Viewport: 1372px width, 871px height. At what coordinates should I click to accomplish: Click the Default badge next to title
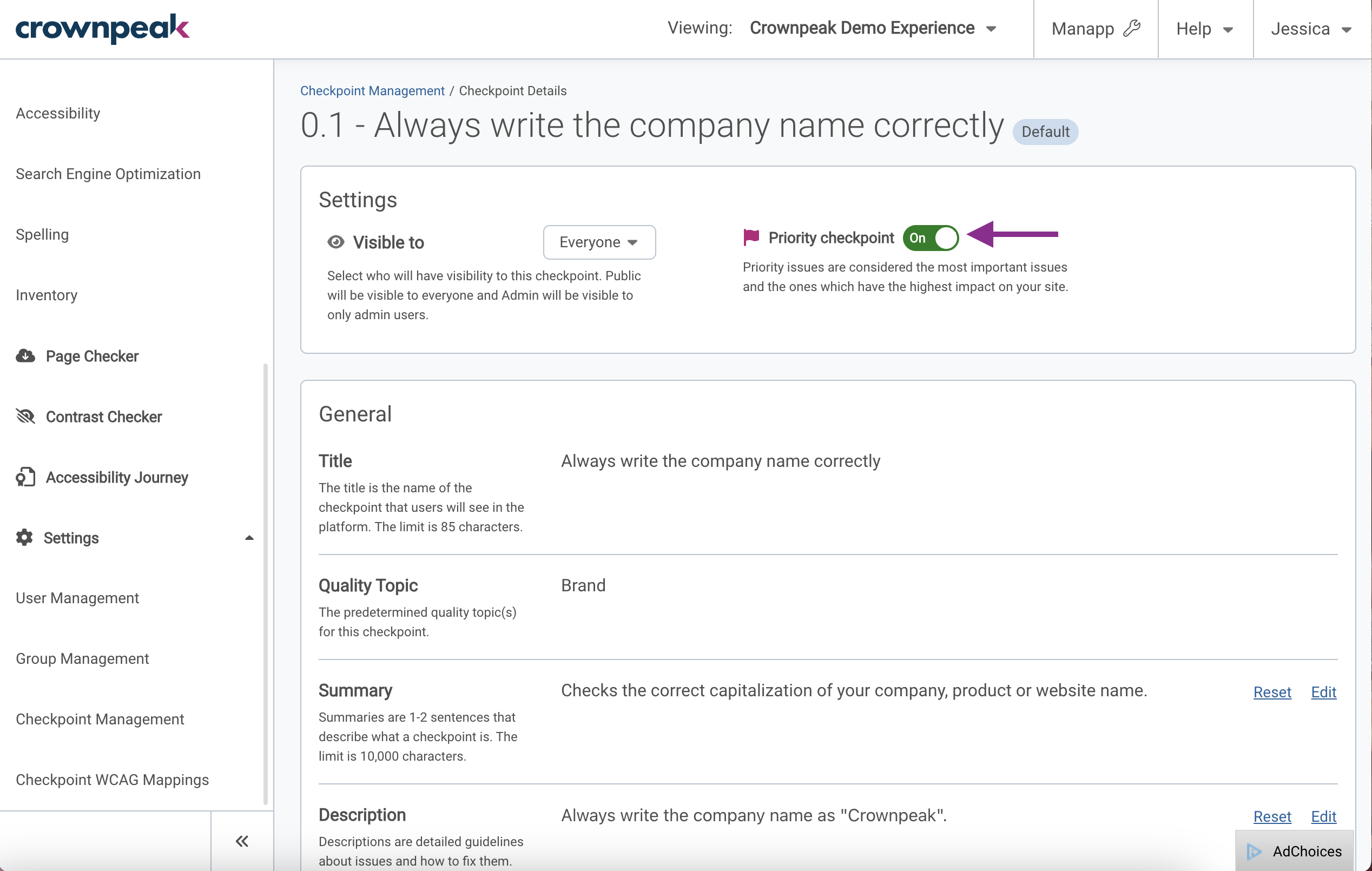pos(1045,131)
